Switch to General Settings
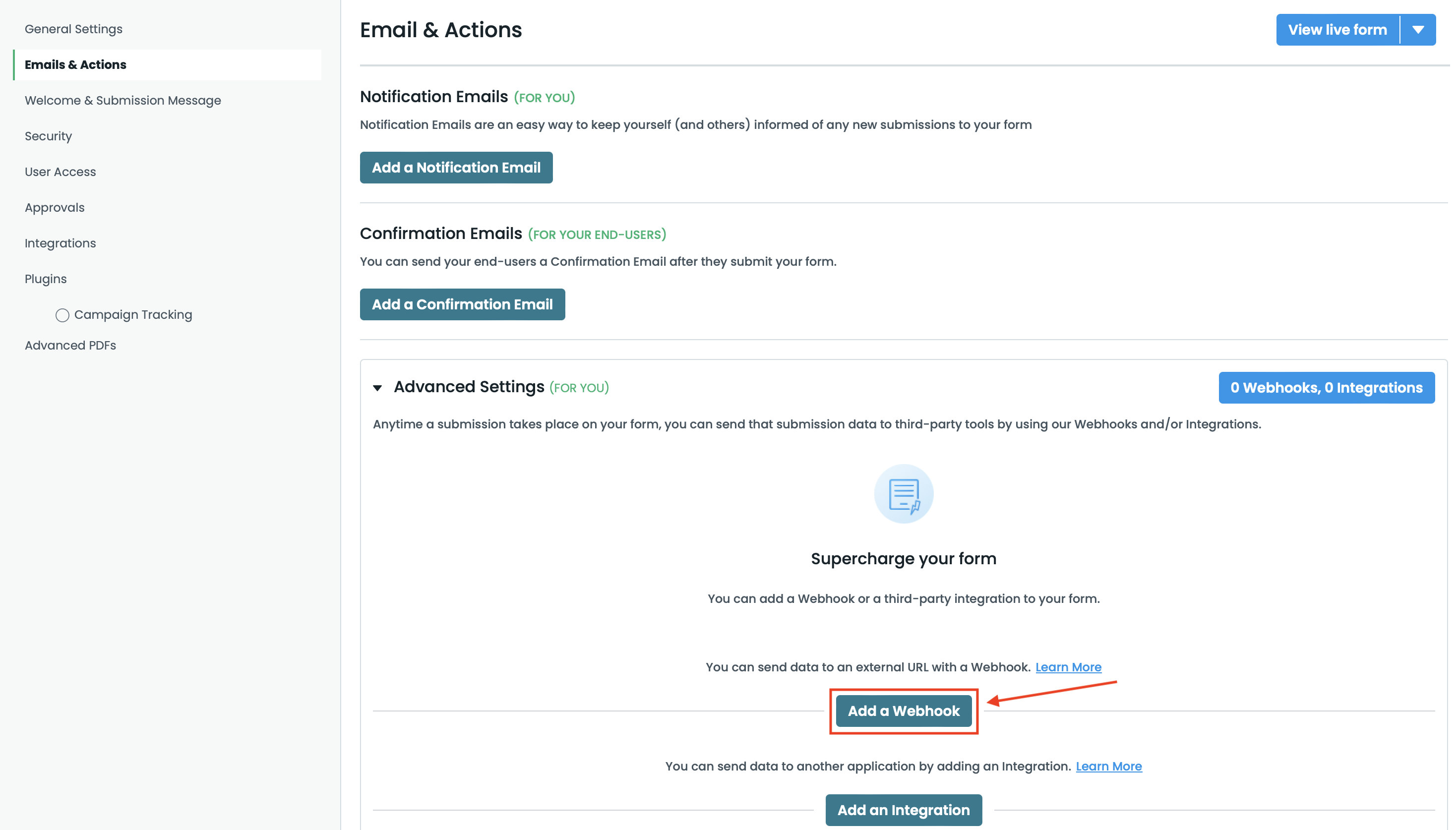The image size is (1456, 830). [x=73, y=28]
